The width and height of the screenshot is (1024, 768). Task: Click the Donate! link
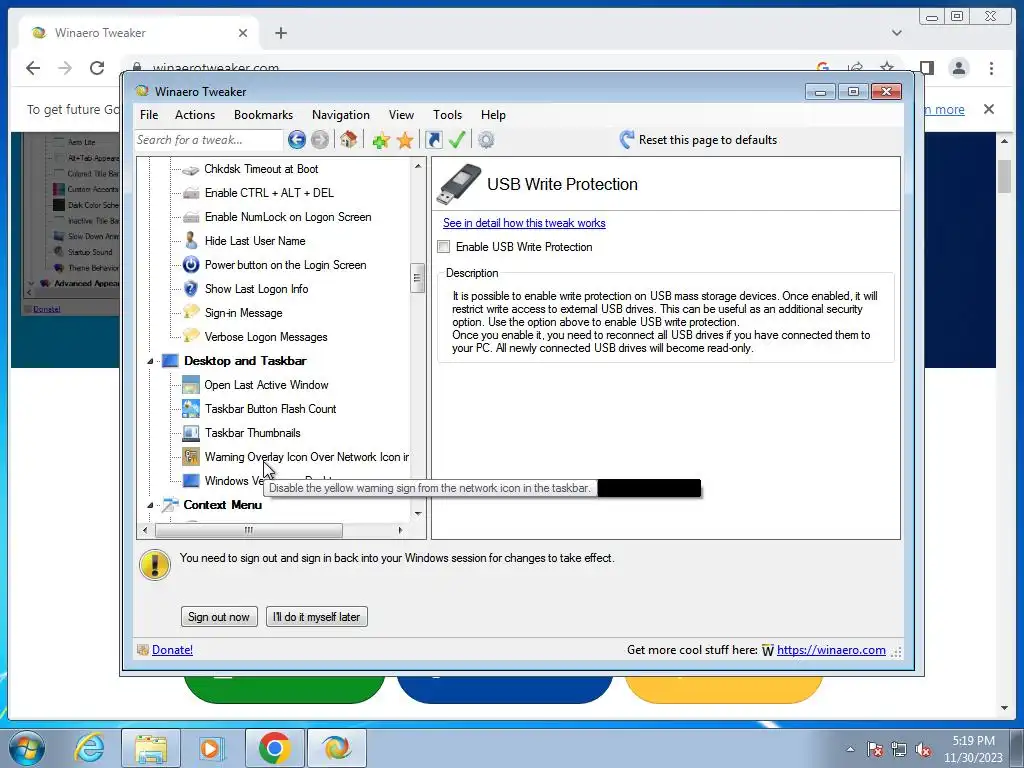(172, 650)
